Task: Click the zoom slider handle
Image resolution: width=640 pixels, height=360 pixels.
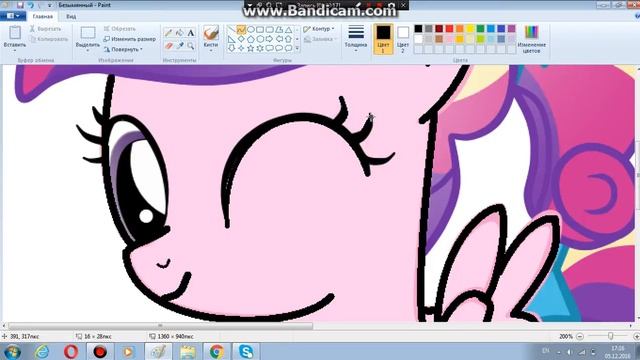Action: [x=610, y=336]
